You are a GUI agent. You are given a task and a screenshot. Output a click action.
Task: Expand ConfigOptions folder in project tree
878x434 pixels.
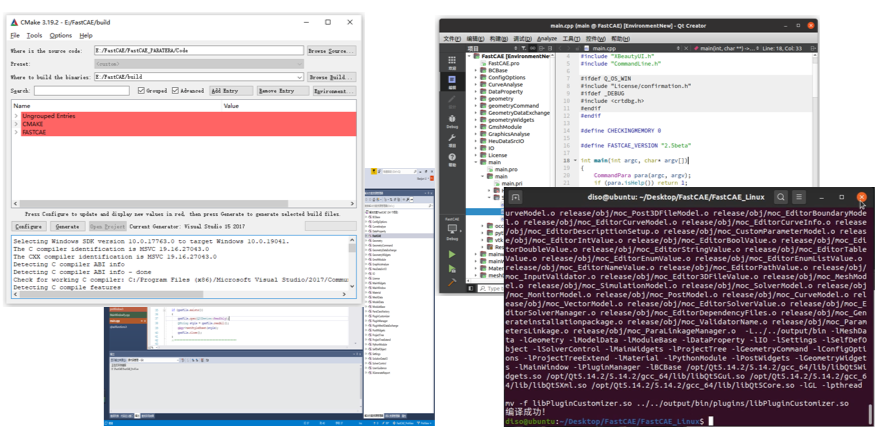click(476, 77)
